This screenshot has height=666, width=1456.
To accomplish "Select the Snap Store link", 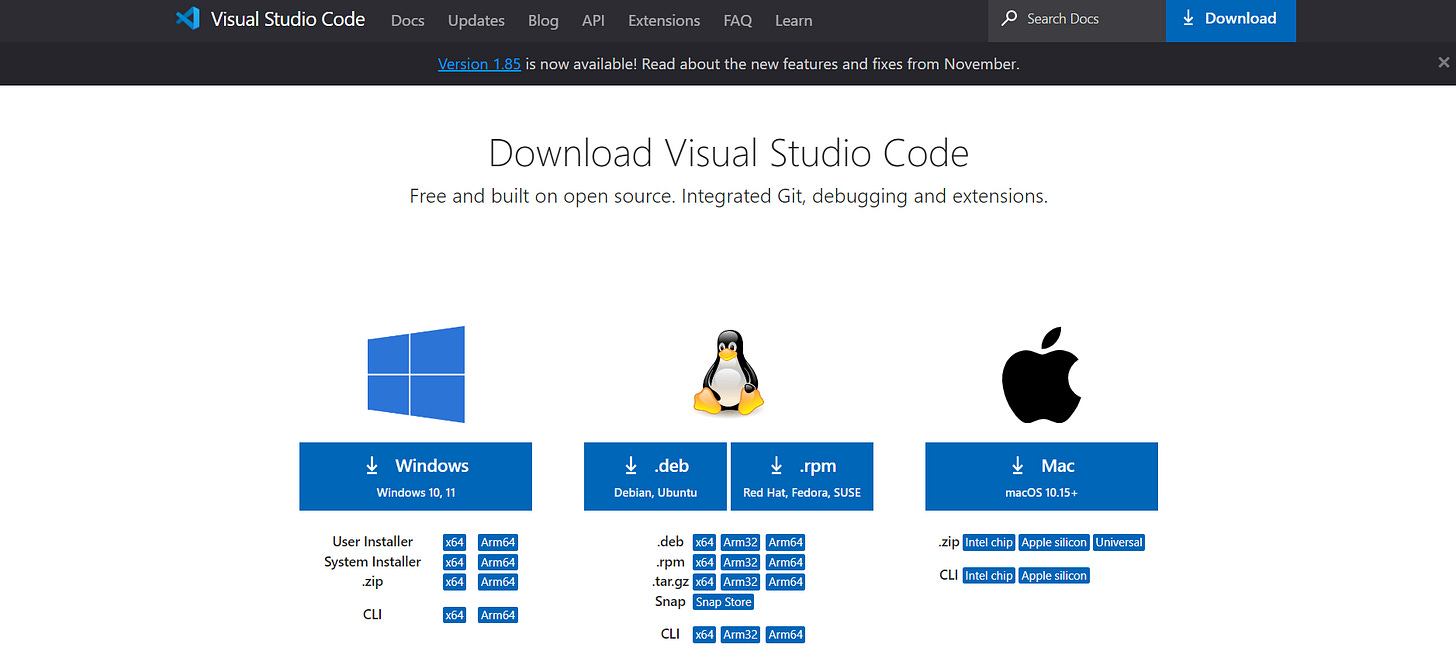I will coord(724,602).
